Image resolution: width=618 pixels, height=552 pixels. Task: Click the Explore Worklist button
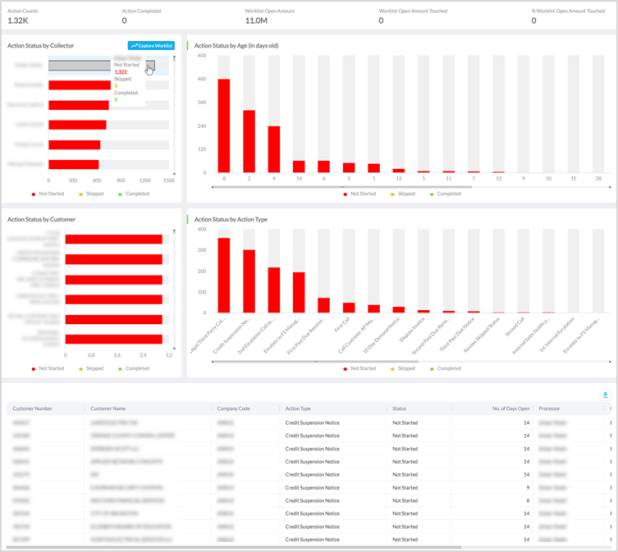point(151,46)
